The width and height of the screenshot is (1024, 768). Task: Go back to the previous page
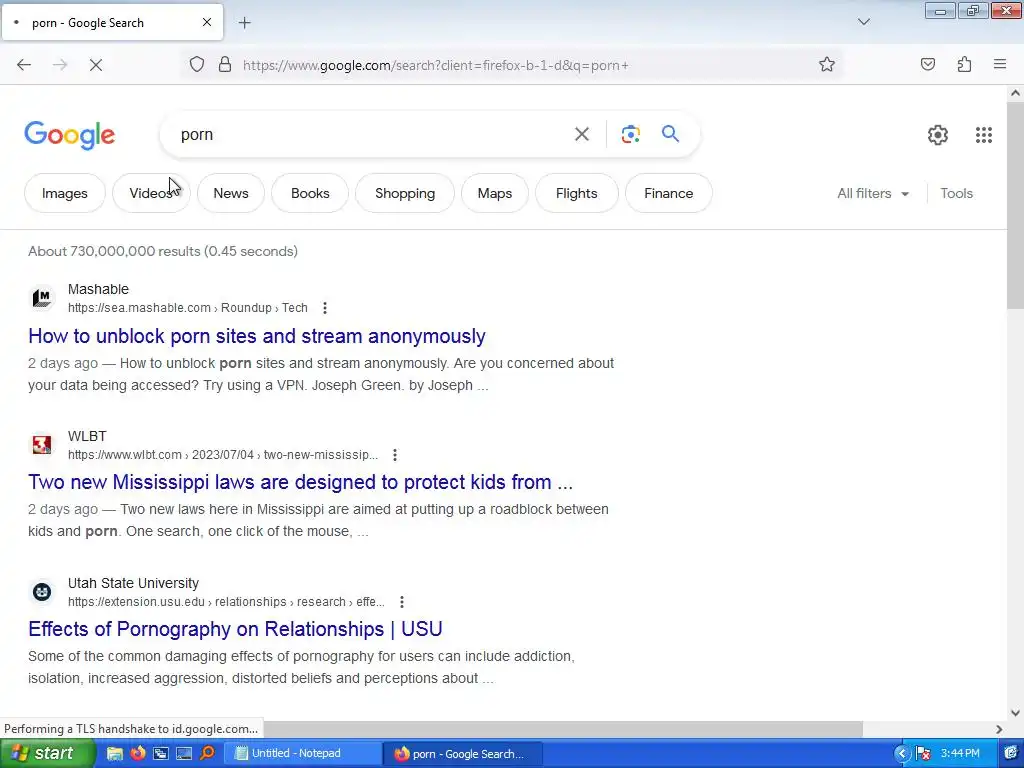point(24,65)
